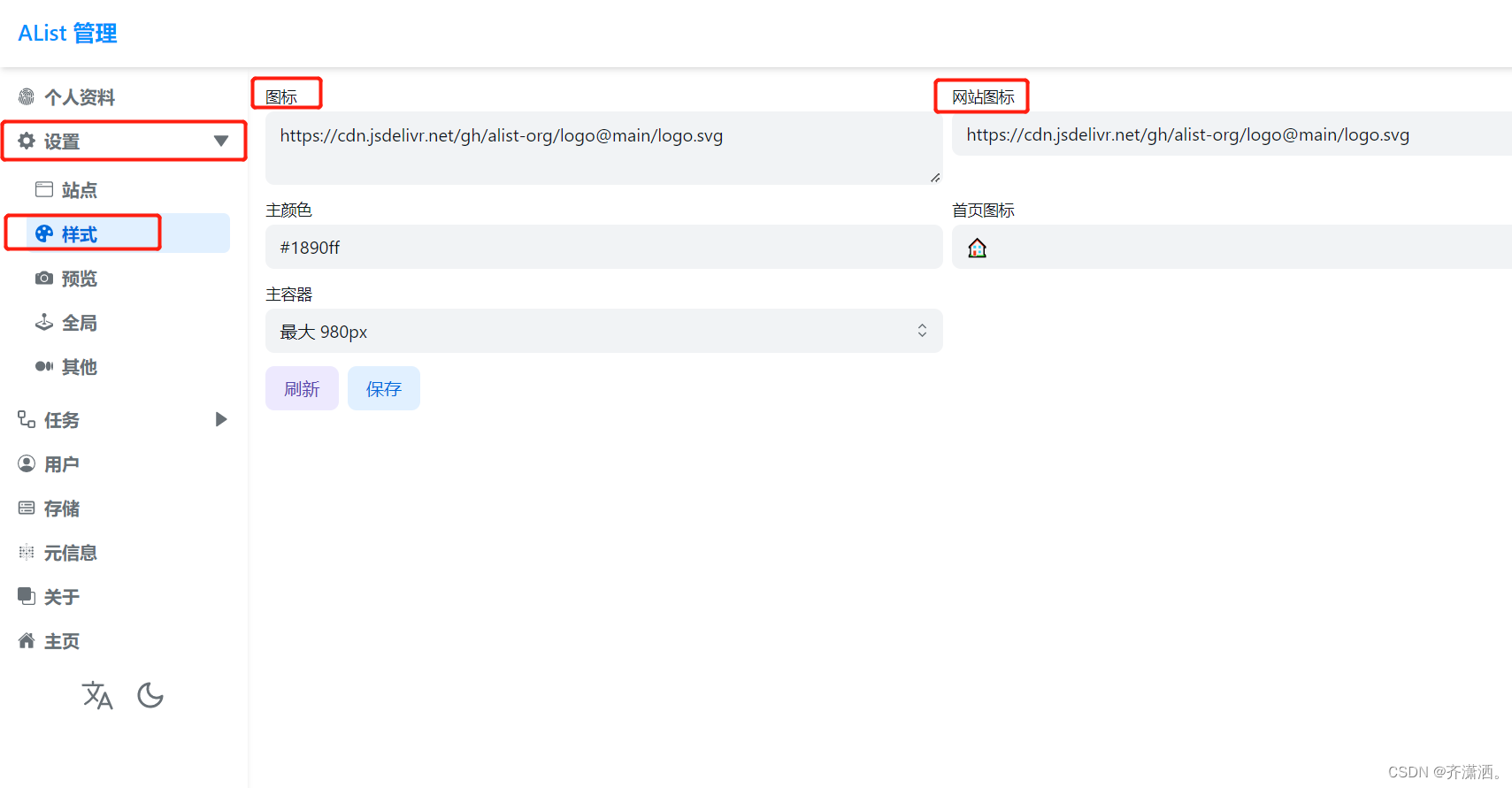Click the 个人资料 fingerprint icon
The height and width of the screenshot is (788, 1512).
point(27,97)
